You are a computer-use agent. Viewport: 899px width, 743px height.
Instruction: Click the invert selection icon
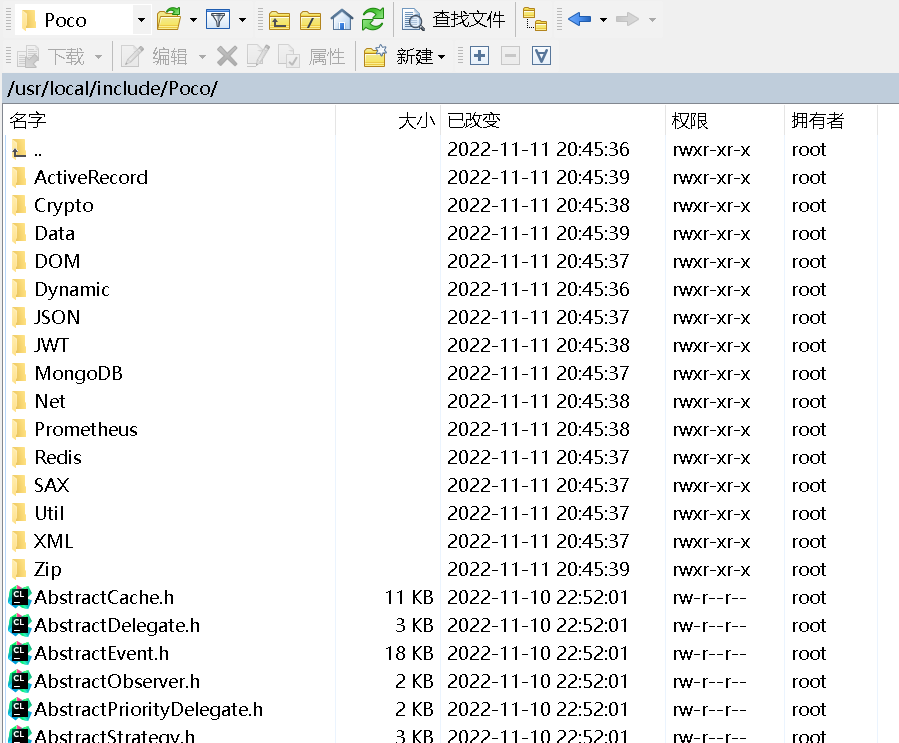tap(541, 56)
